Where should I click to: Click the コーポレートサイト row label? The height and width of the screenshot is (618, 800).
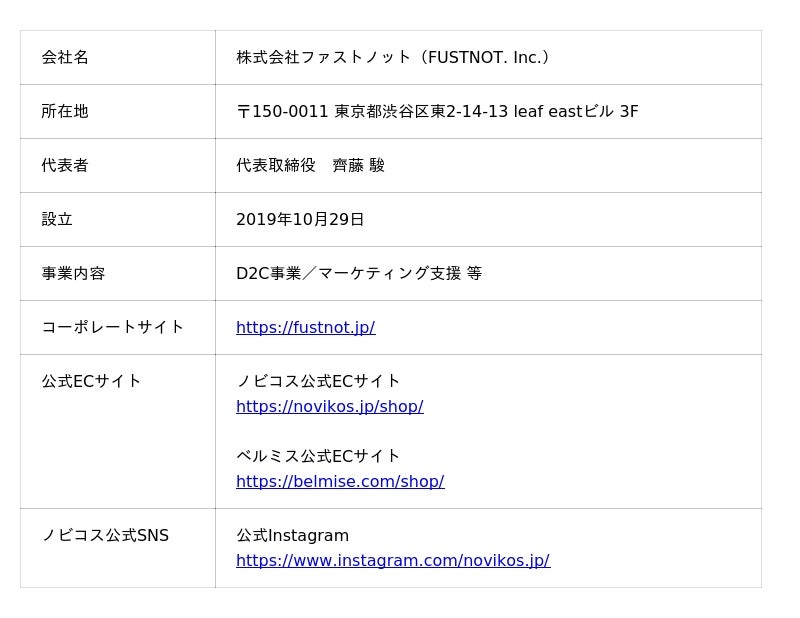pyautogui.click(x=113, y=327)
